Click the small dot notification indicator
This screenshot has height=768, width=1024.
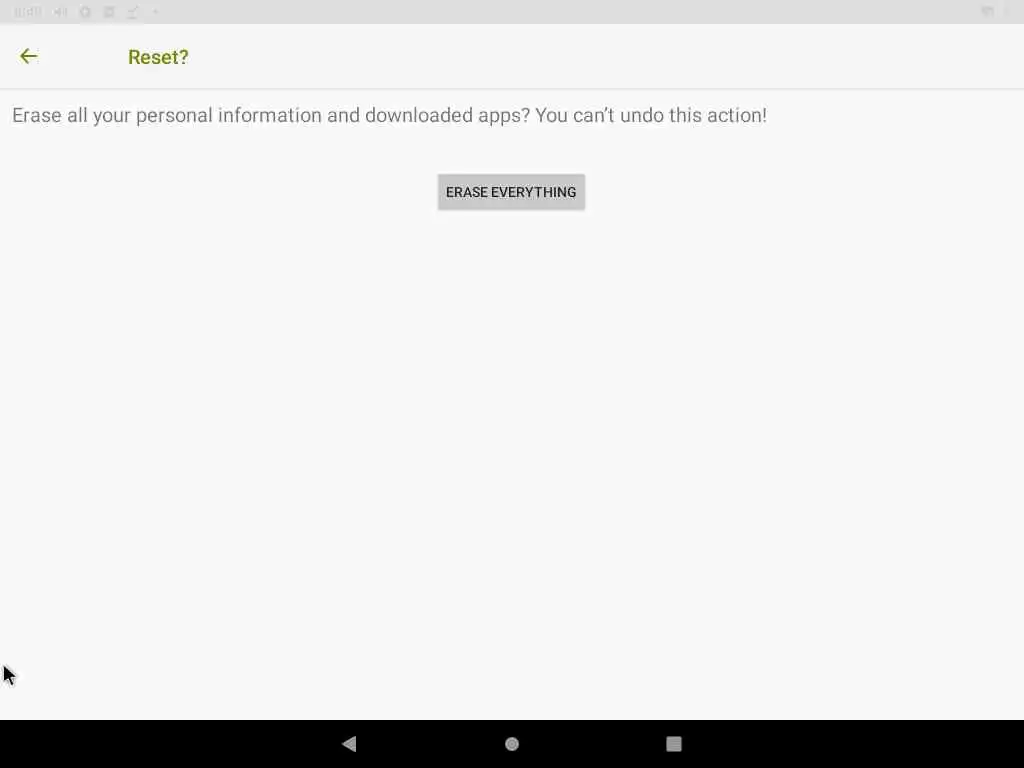(155, 12)
